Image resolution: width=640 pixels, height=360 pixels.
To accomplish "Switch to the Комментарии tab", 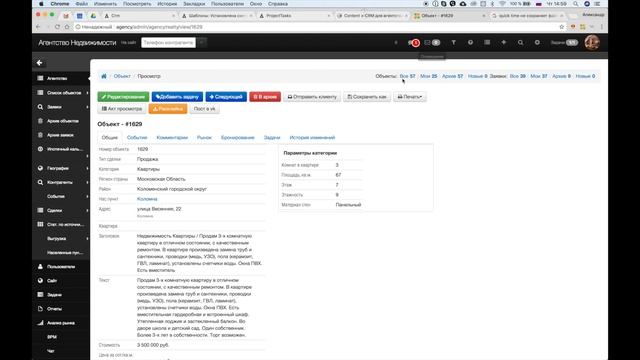I will pyautogui.click(x=172, y=138).
